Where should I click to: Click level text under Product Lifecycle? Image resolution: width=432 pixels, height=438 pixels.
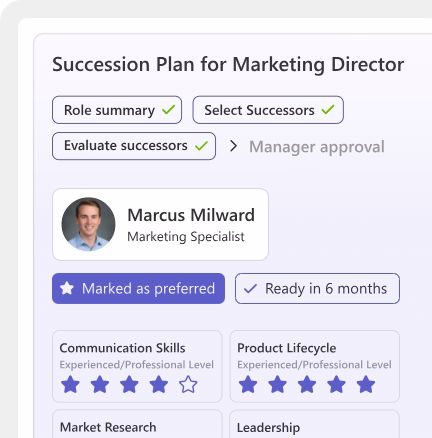(314, 365)
